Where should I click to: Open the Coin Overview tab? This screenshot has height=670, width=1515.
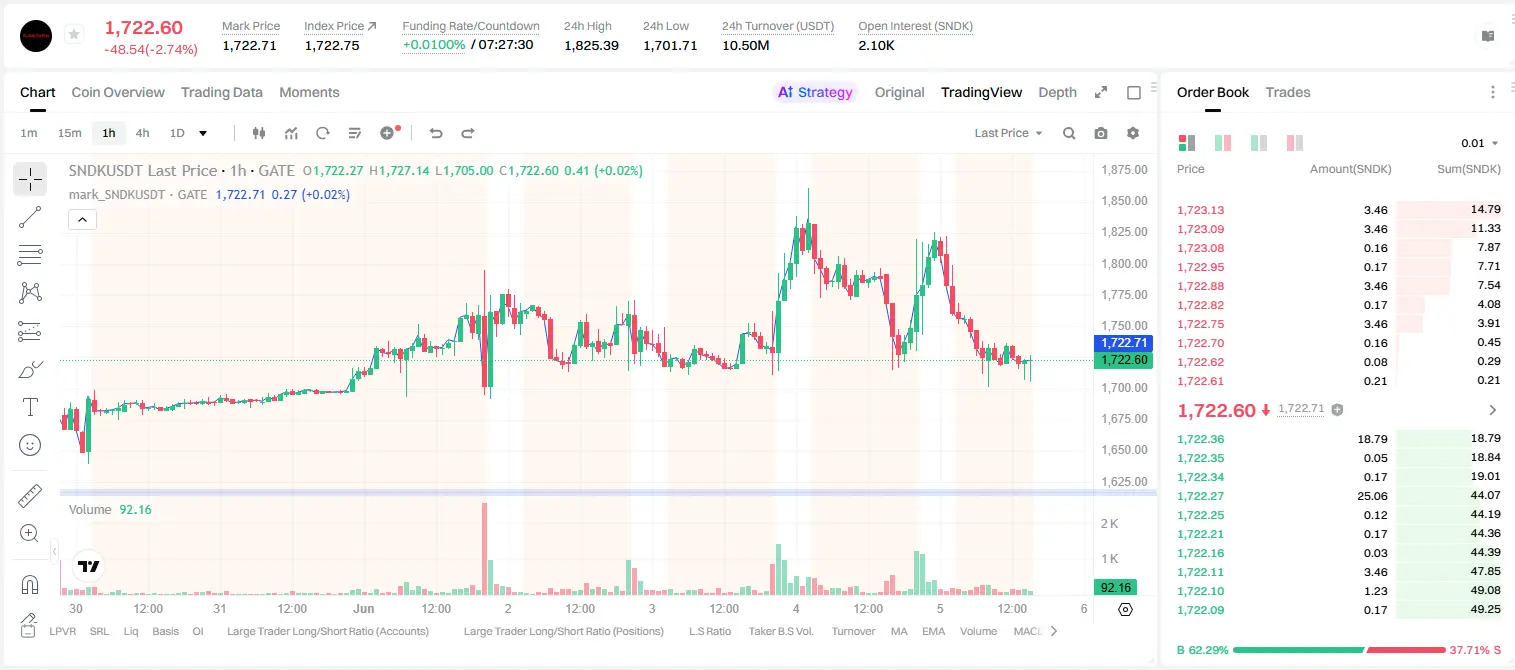(118, 92)
